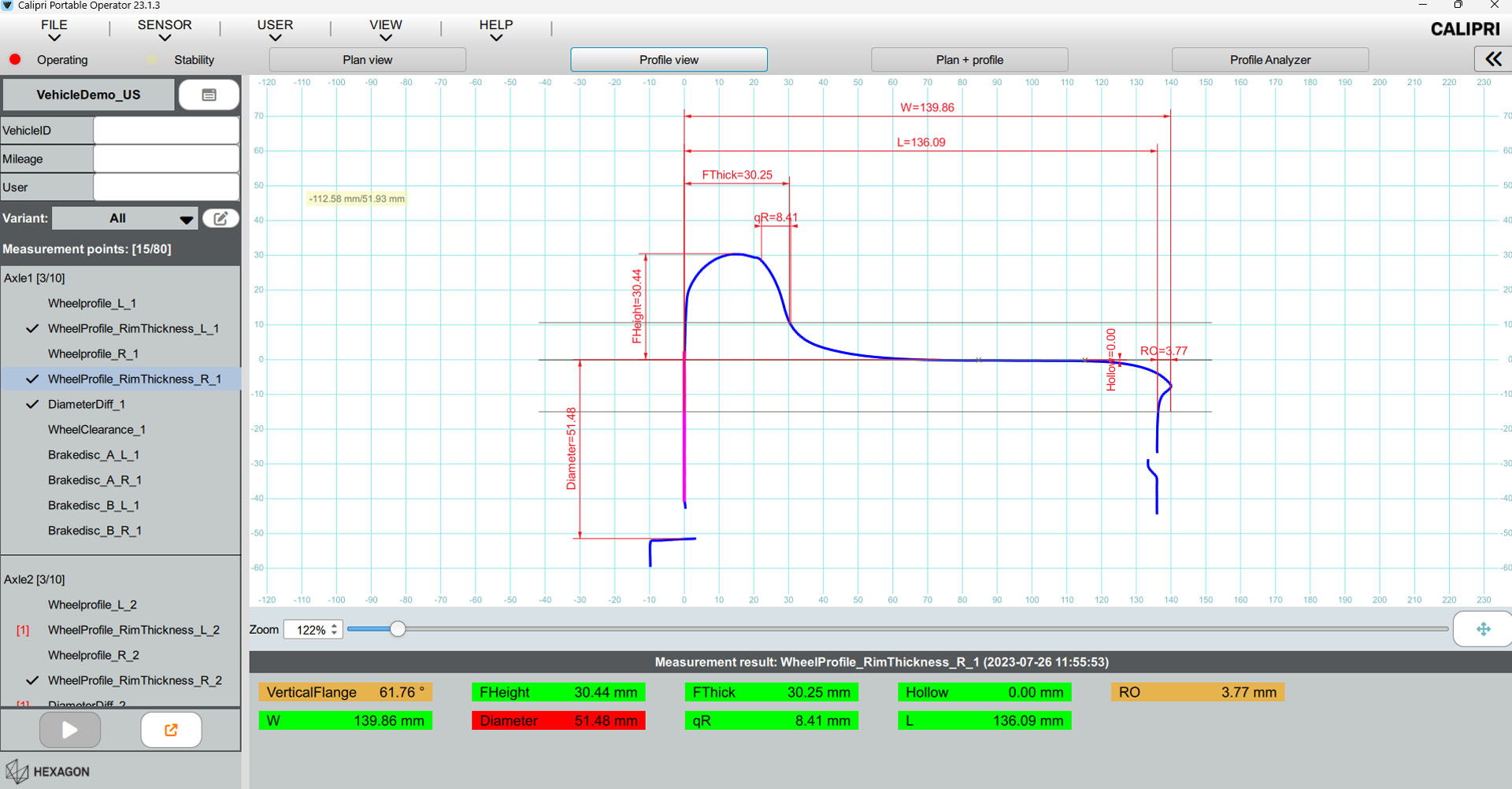Click the red Diameter 51.48 mm result
Viewport: 1512px width, 789px height.
[558, 720]
